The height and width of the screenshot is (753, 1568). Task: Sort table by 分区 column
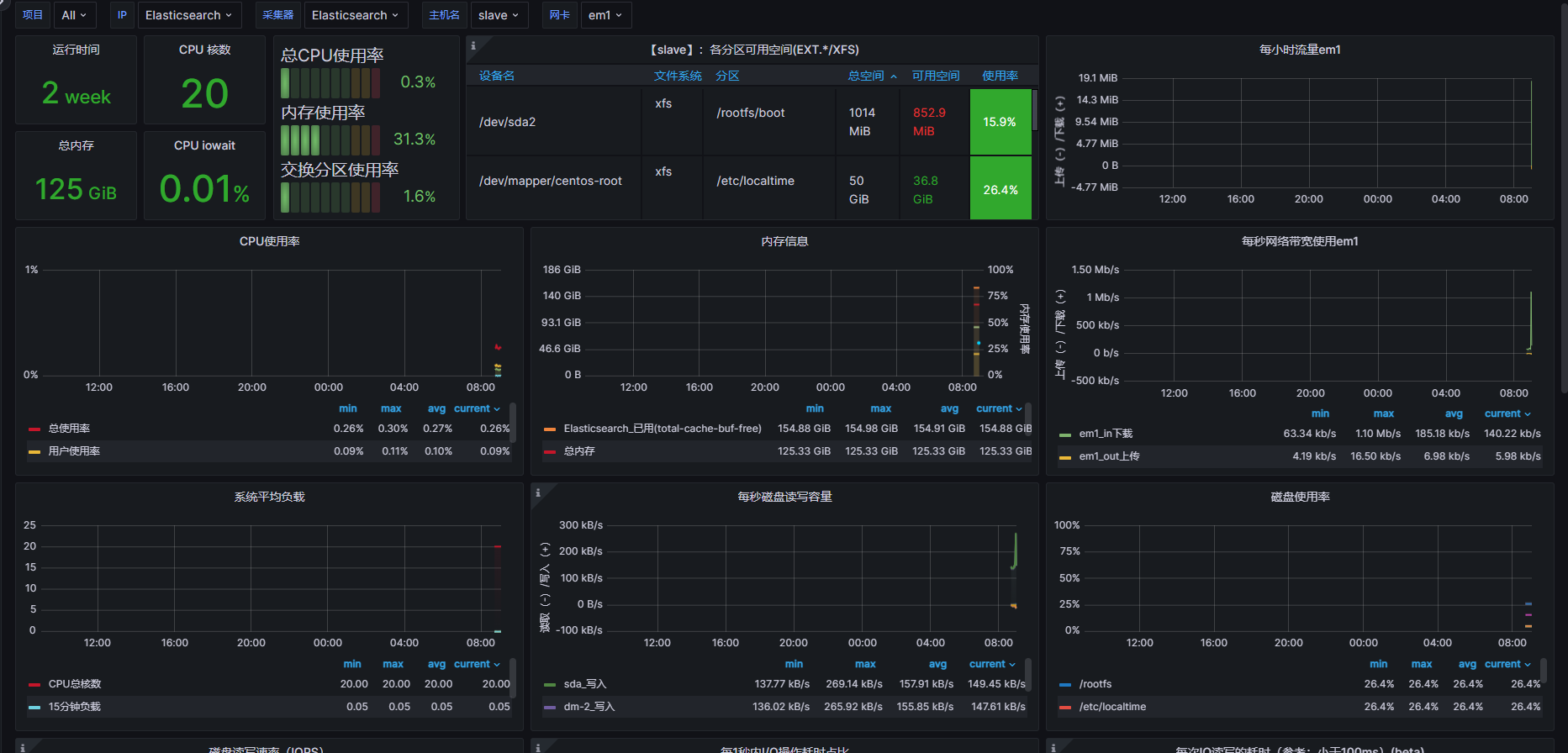point(727,76)
